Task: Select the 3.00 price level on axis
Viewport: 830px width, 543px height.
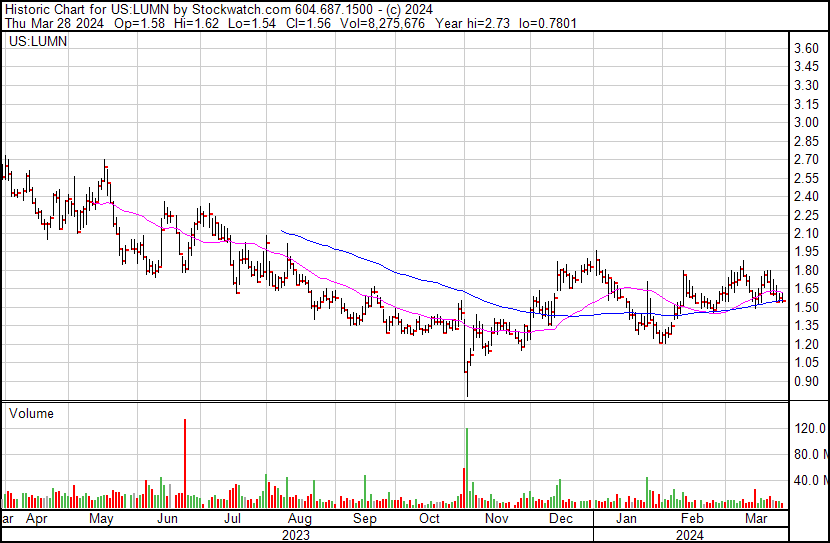Action: pyautogui.click(x=805, y=123)
